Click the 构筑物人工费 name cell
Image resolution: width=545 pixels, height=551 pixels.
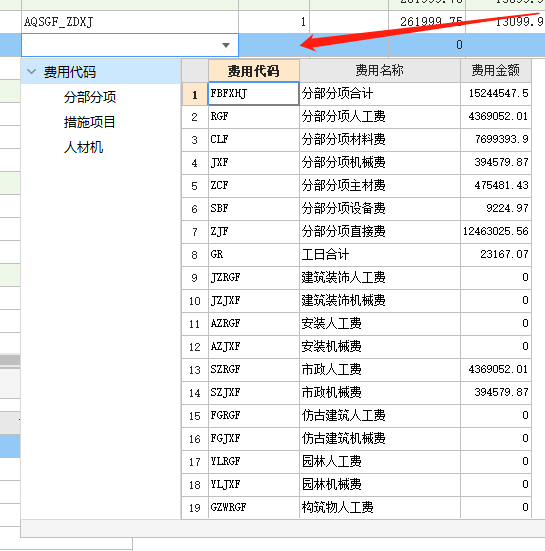point(379,507)
